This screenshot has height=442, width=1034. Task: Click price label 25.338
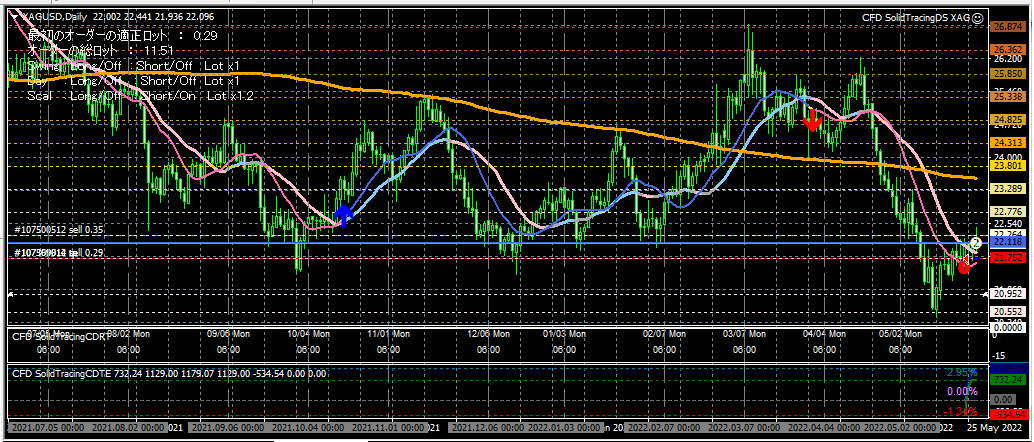[x=1006, y=96]
